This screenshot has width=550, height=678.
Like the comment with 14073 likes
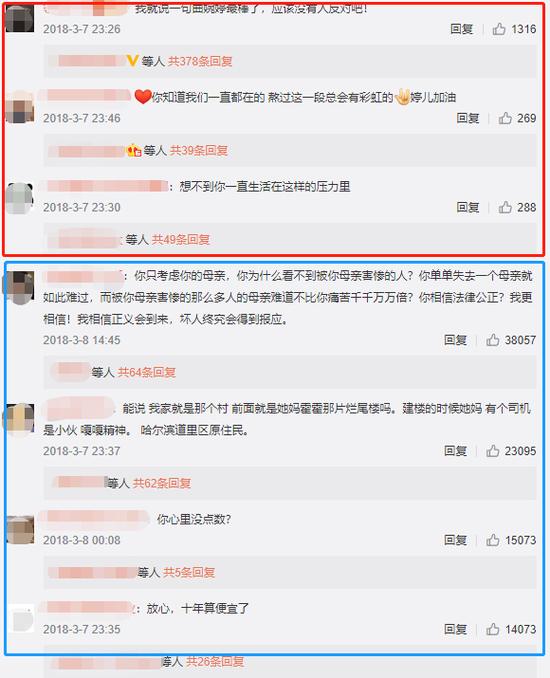492,629
